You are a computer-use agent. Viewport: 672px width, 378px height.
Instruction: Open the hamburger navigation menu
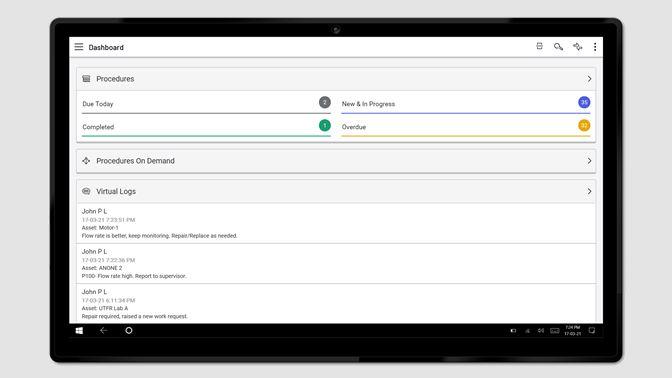[x=79, y=47]
